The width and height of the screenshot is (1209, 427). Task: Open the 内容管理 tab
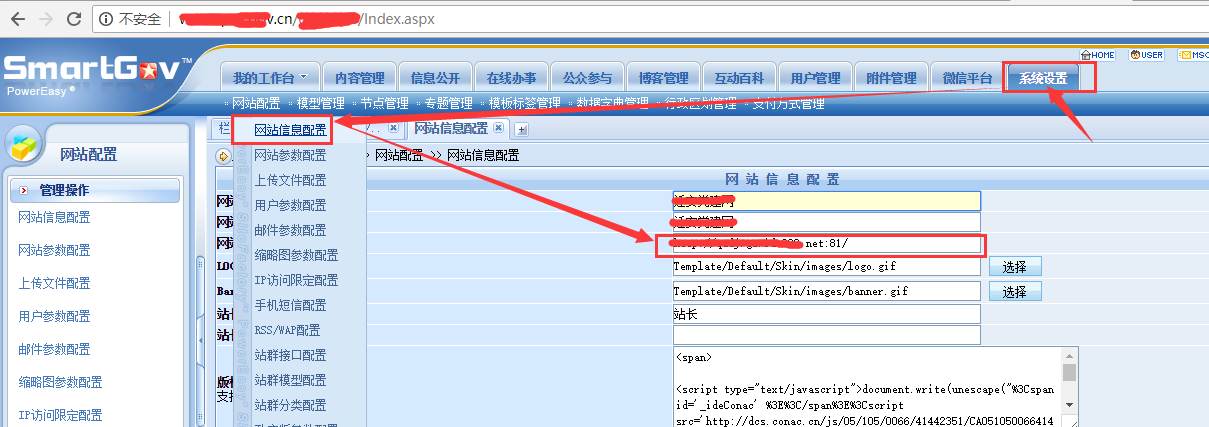coord(360,77)
